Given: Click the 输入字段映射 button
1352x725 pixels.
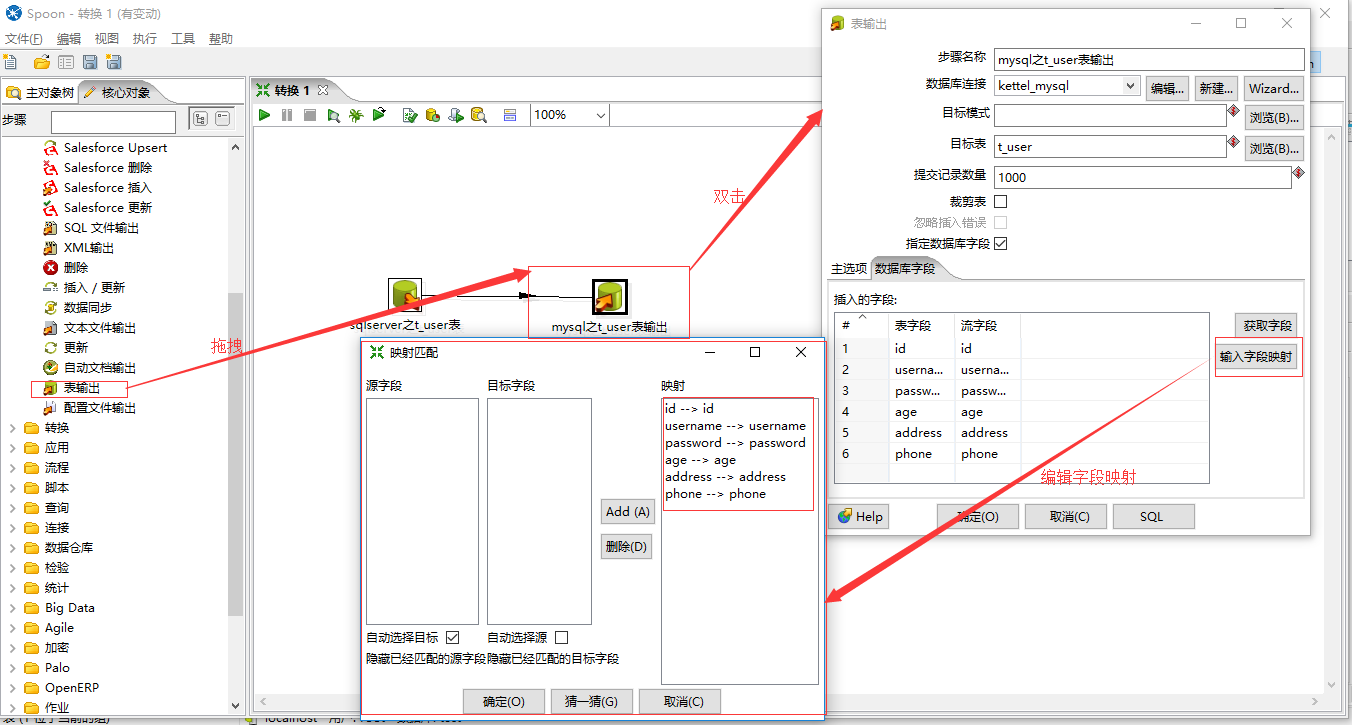Looking at the screenshot, I should click(1256, 357).
